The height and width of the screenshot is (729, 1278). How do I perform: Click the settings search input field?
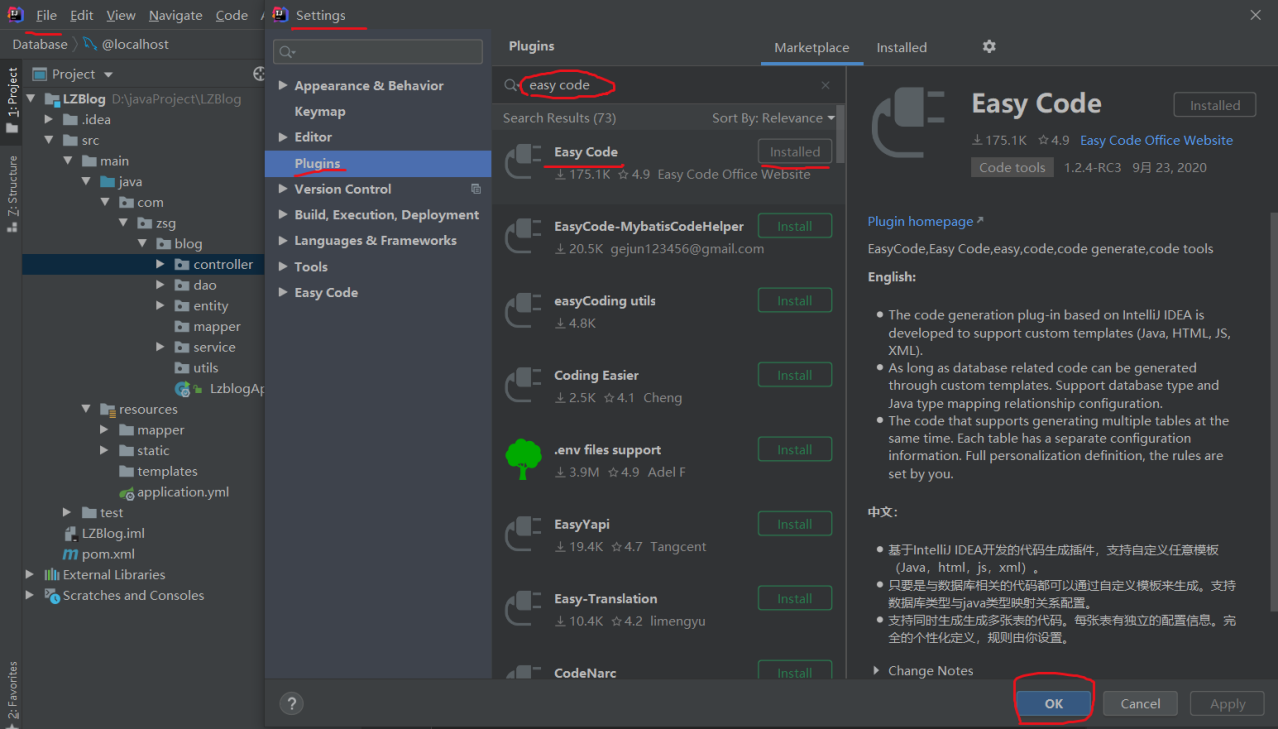[378, 51]
